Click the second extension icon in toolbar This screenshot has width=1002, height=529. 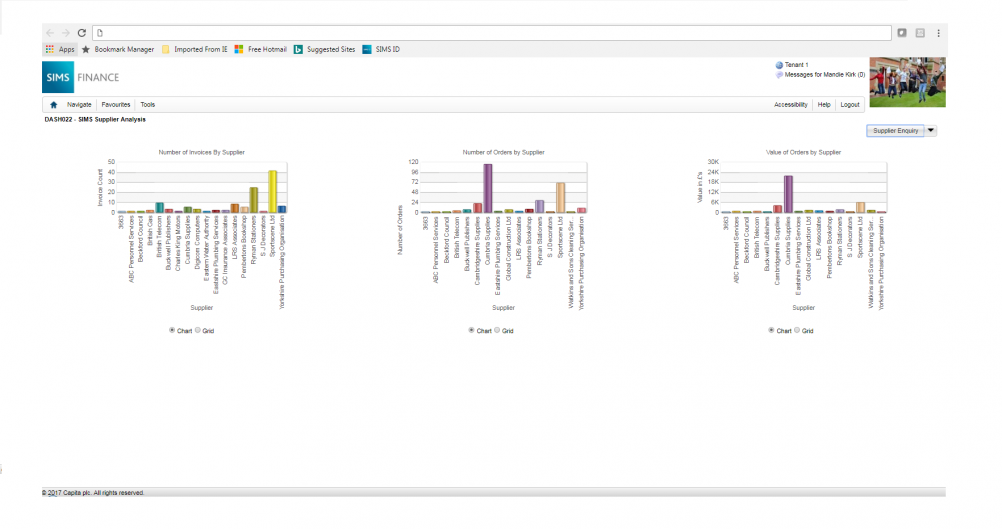[x=920, y=33]
